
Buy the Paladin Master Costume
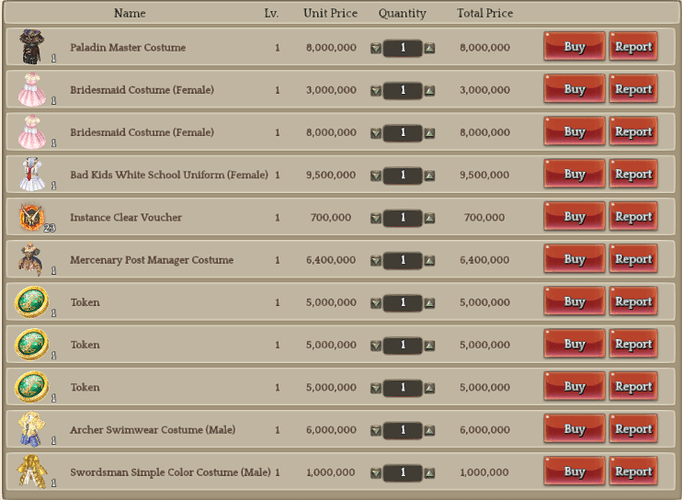[574, 47]
